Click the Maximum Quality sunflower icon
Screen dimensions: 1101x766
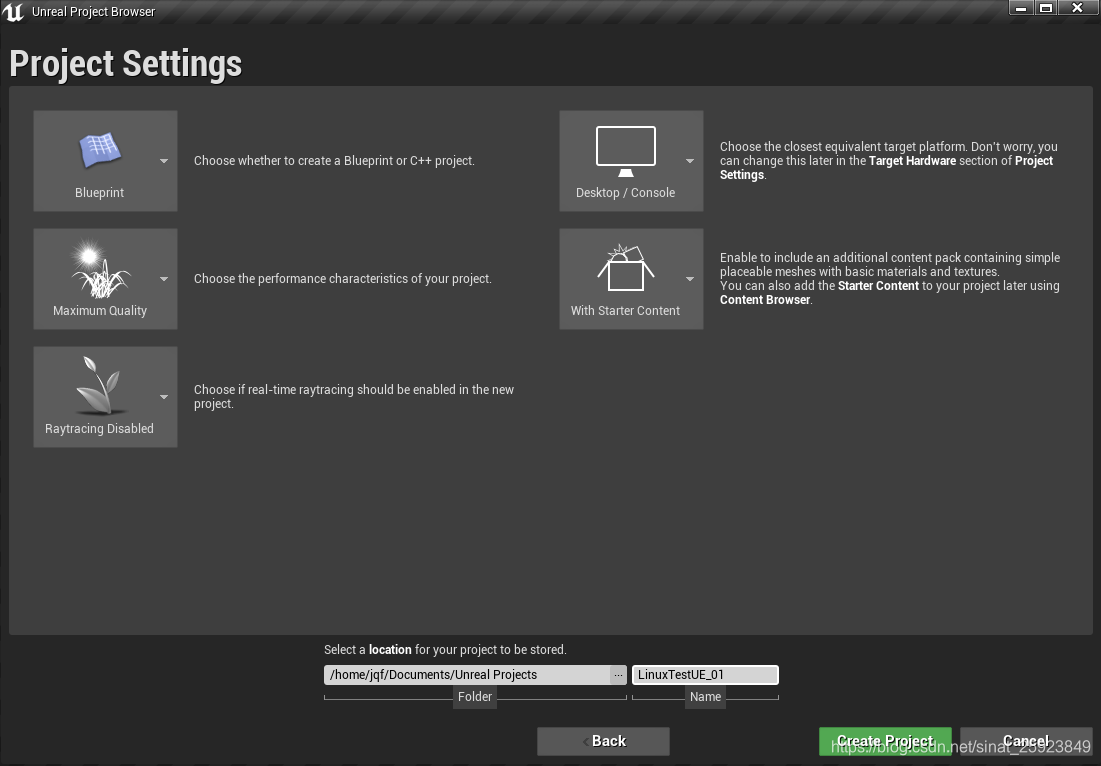(x=100, y=270)
